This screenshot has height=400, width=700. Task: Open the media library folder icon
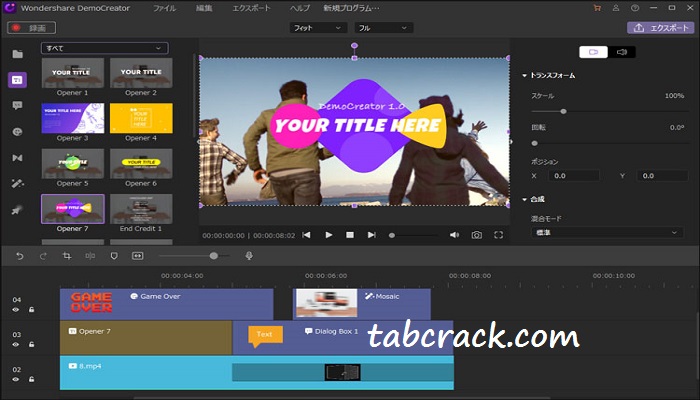(17, 54)
